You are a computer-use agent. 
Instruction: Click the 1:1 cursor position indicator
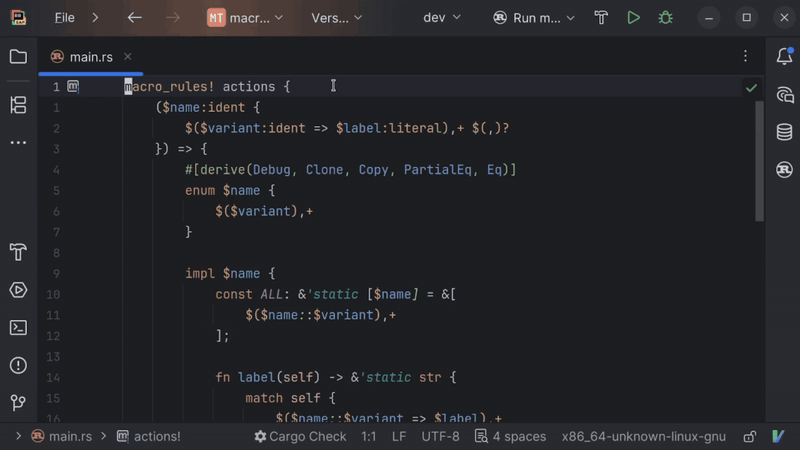(368, 436)
